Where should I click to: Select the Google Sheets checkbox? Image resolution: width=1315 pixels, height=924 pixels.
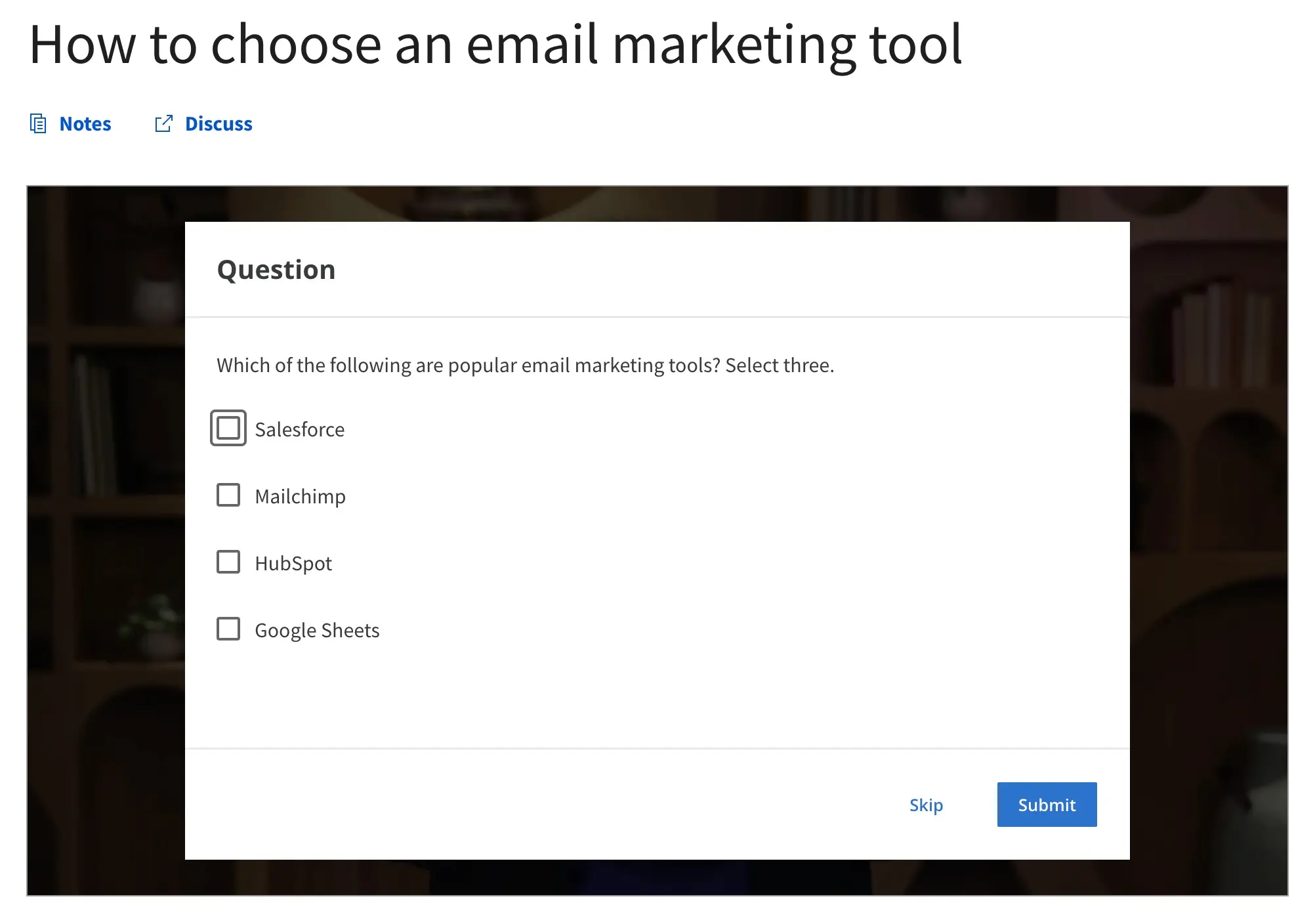228,629
